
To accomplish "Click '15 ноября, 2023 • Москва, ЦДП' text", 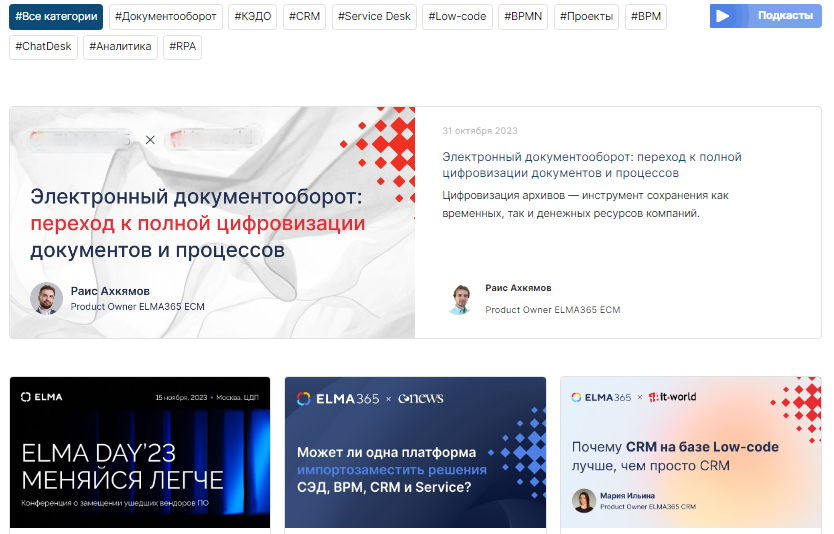I will pyautogui.click(x=207, y=397).
